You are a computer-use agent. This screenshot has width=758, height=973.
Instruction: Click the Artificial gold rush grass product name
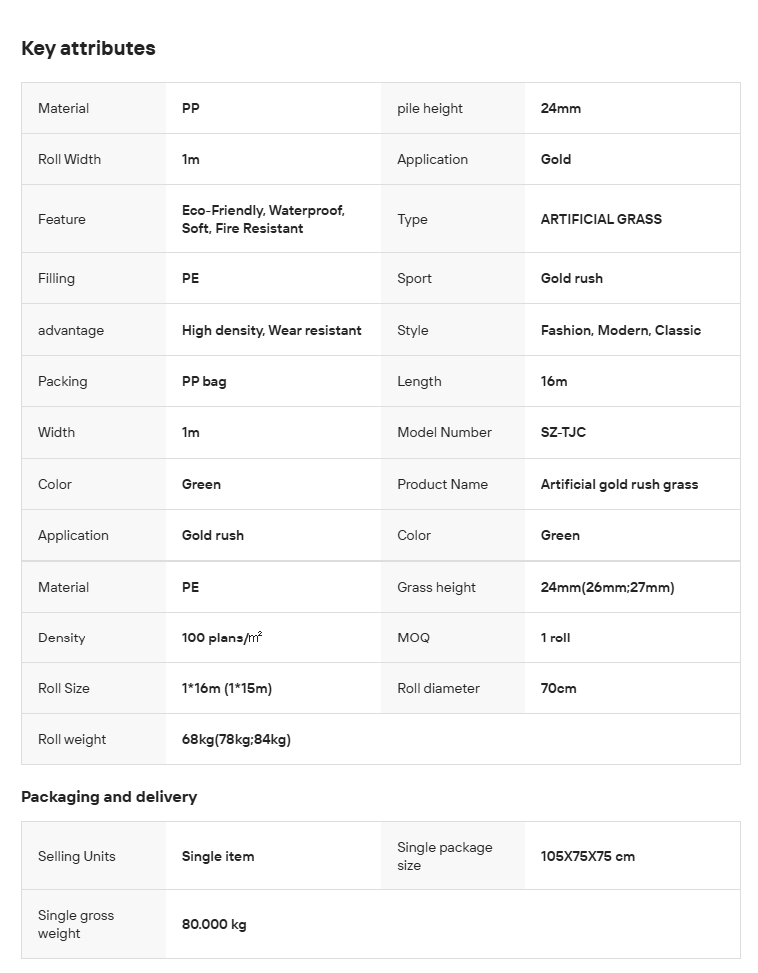pyautogui.click(x=619, y=484)
